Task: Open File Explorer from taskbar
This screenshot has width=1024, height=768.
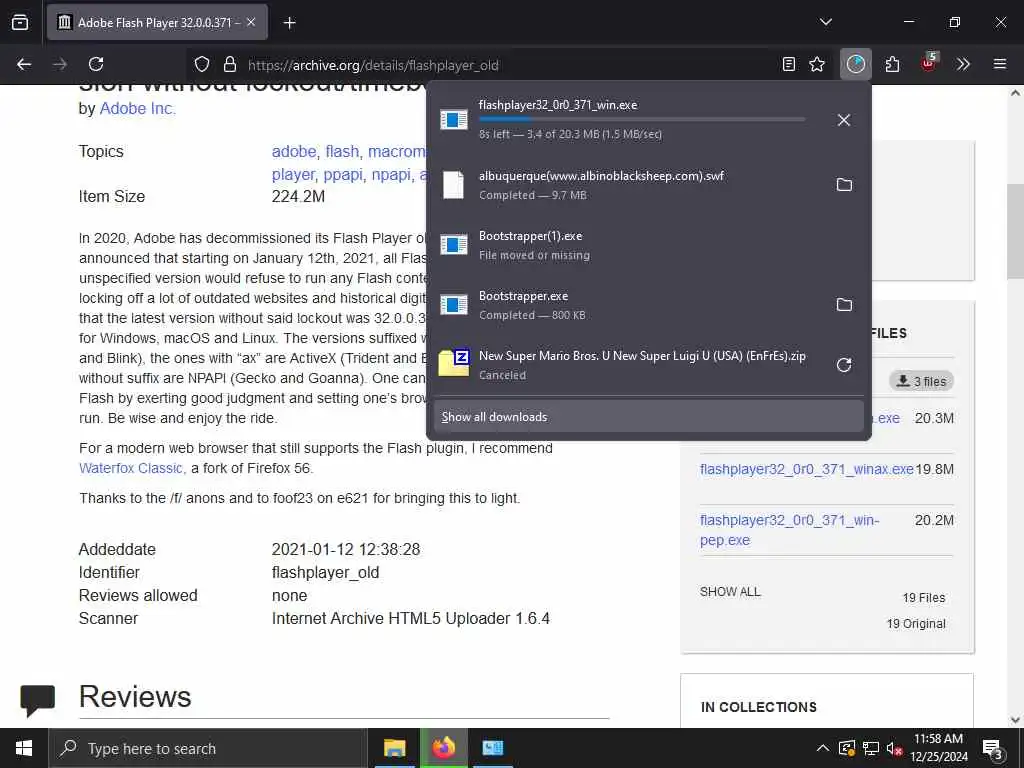Action: [x=394, y=748]
